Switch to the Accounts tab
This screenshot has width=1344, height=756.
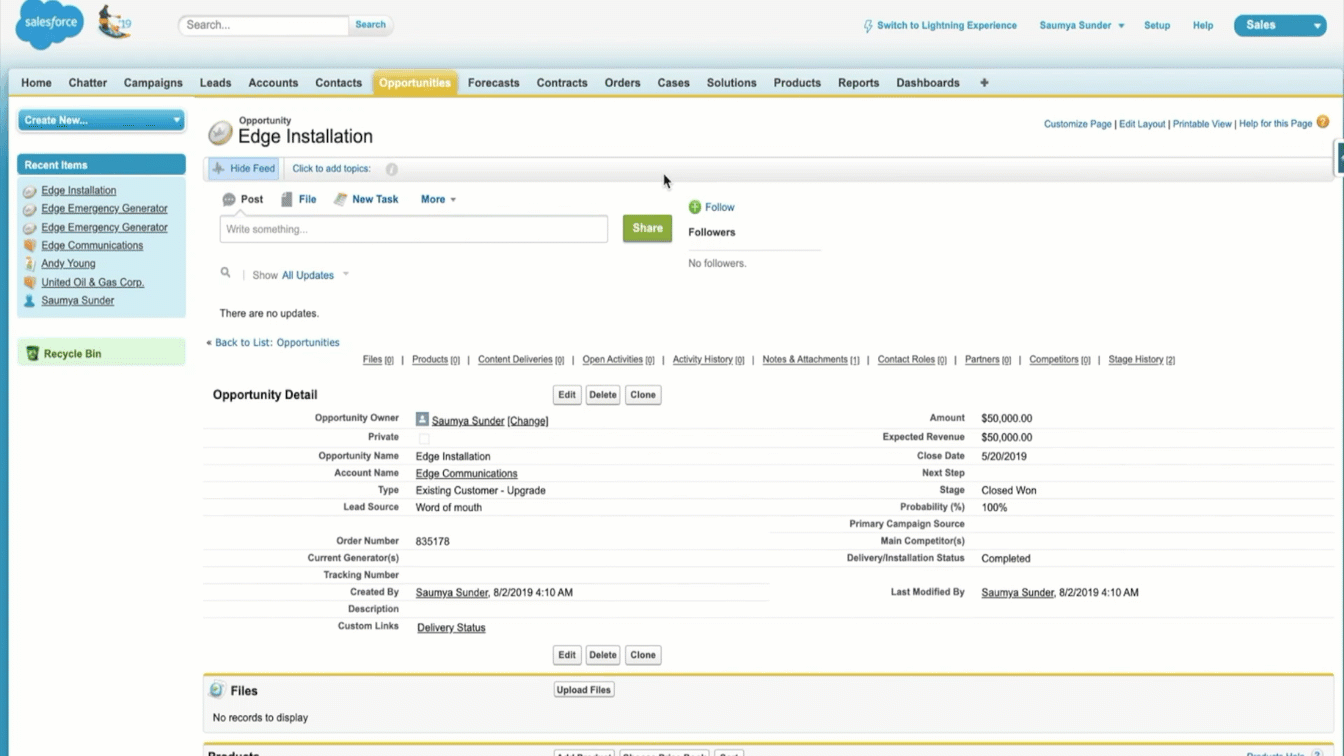pyautogui.click(x=273, y=83)
